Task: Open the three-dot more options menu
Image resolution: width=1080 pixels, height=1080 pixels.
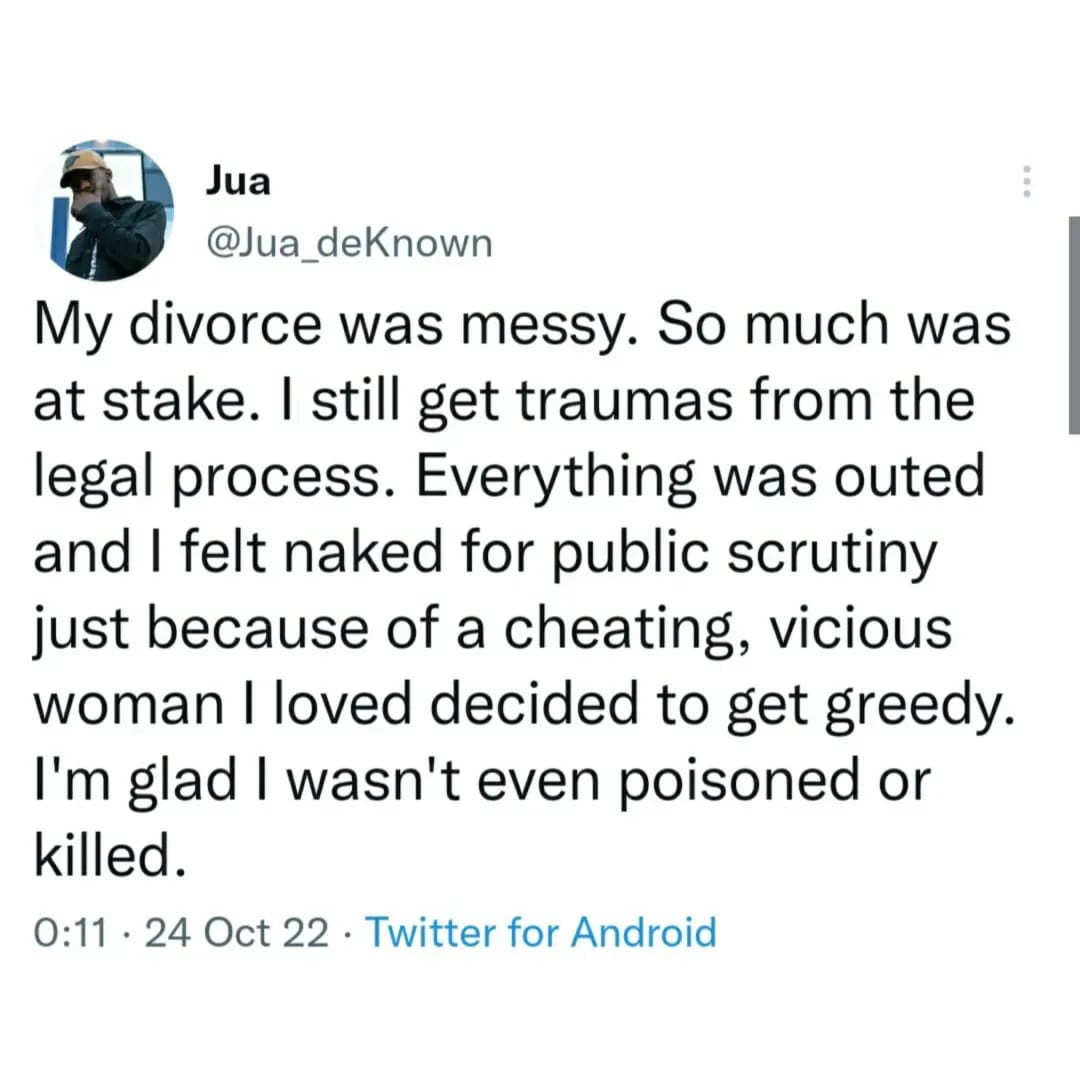Action: (x=1026, y=182)
